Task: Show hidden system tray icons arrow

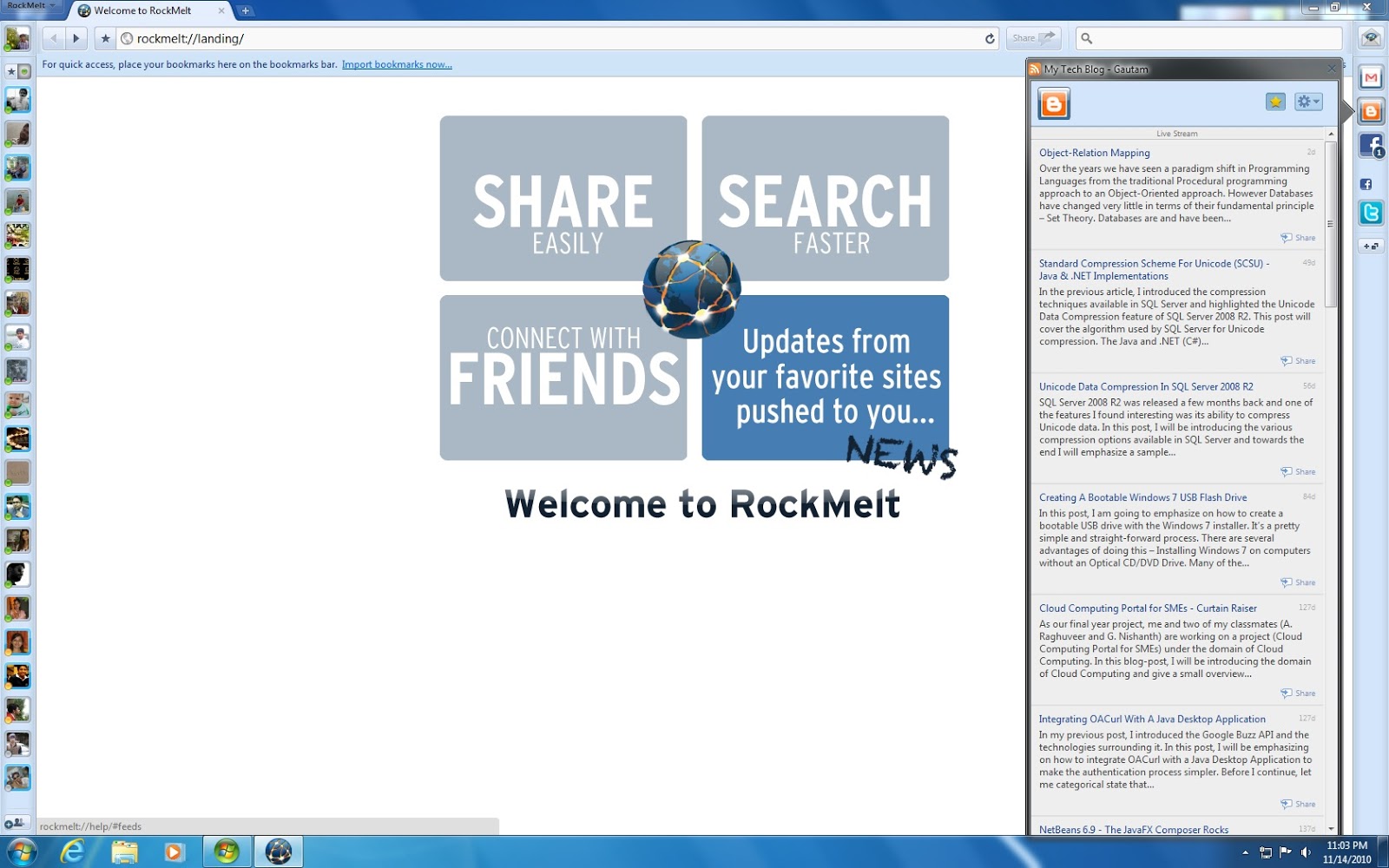Action: pyautogui.click(x=1246, y=852)
